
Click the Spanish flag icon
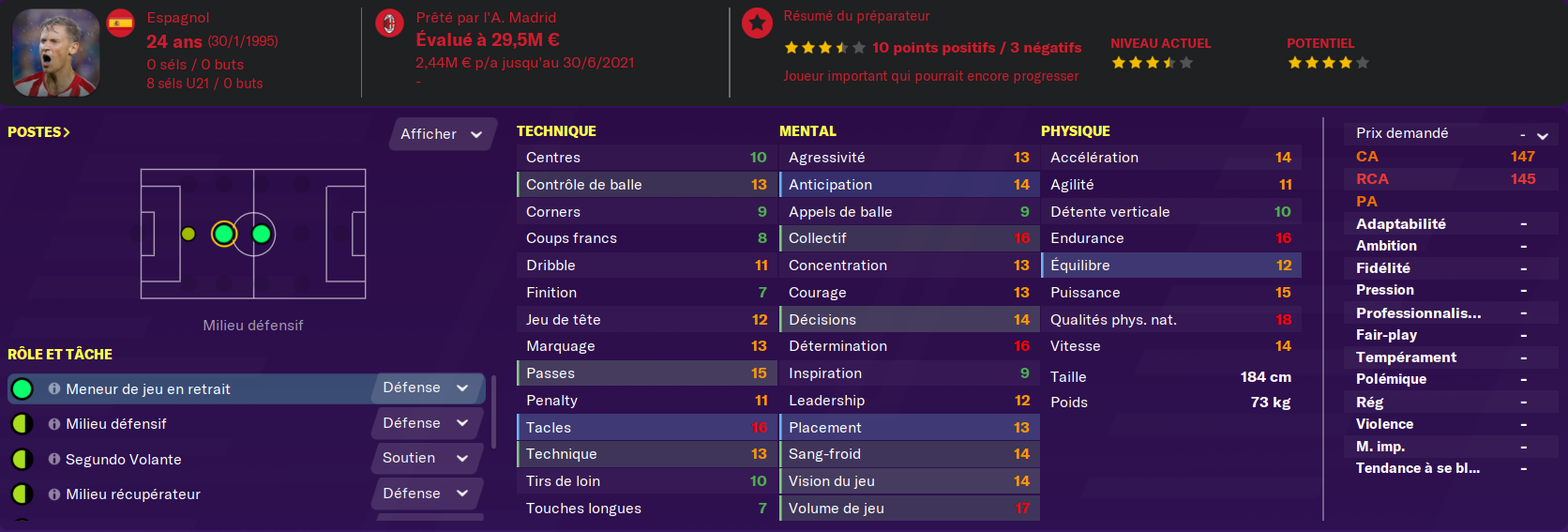120,23
